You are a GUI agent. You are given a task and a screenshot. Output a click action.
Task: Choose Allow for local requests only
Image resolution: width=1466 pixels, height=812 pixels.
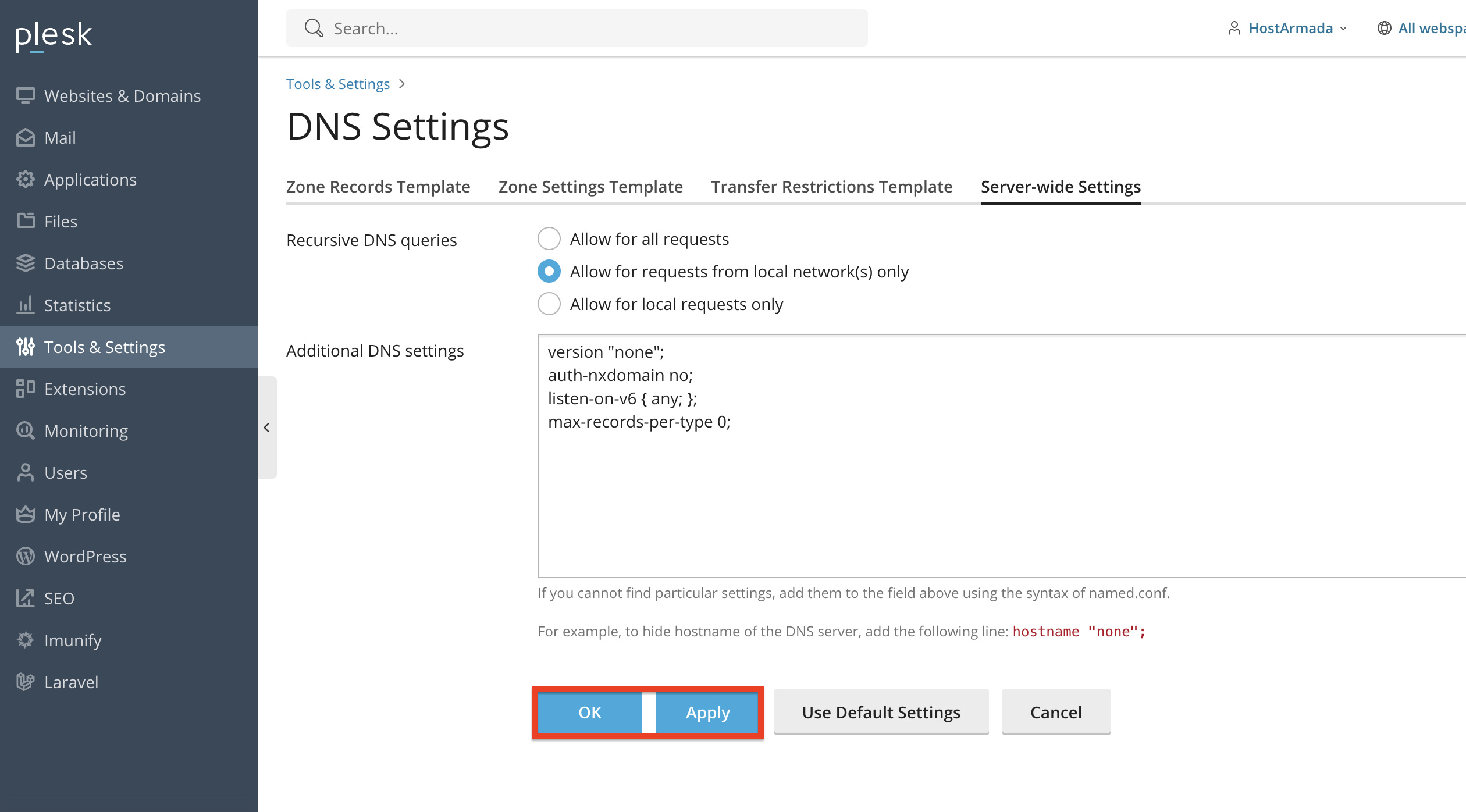pyautogui.click(x=549, y=304)
